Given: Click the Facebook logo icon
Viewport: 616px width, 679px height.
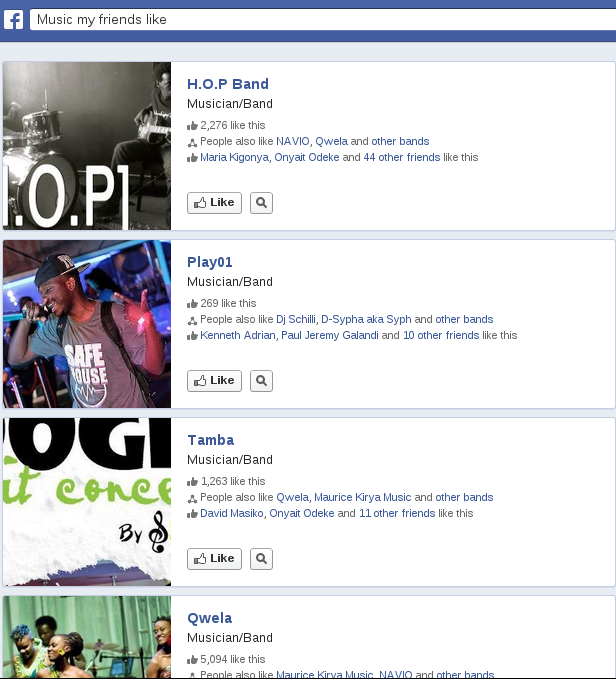Looking at the screenshot, I should tap(13, 20).
